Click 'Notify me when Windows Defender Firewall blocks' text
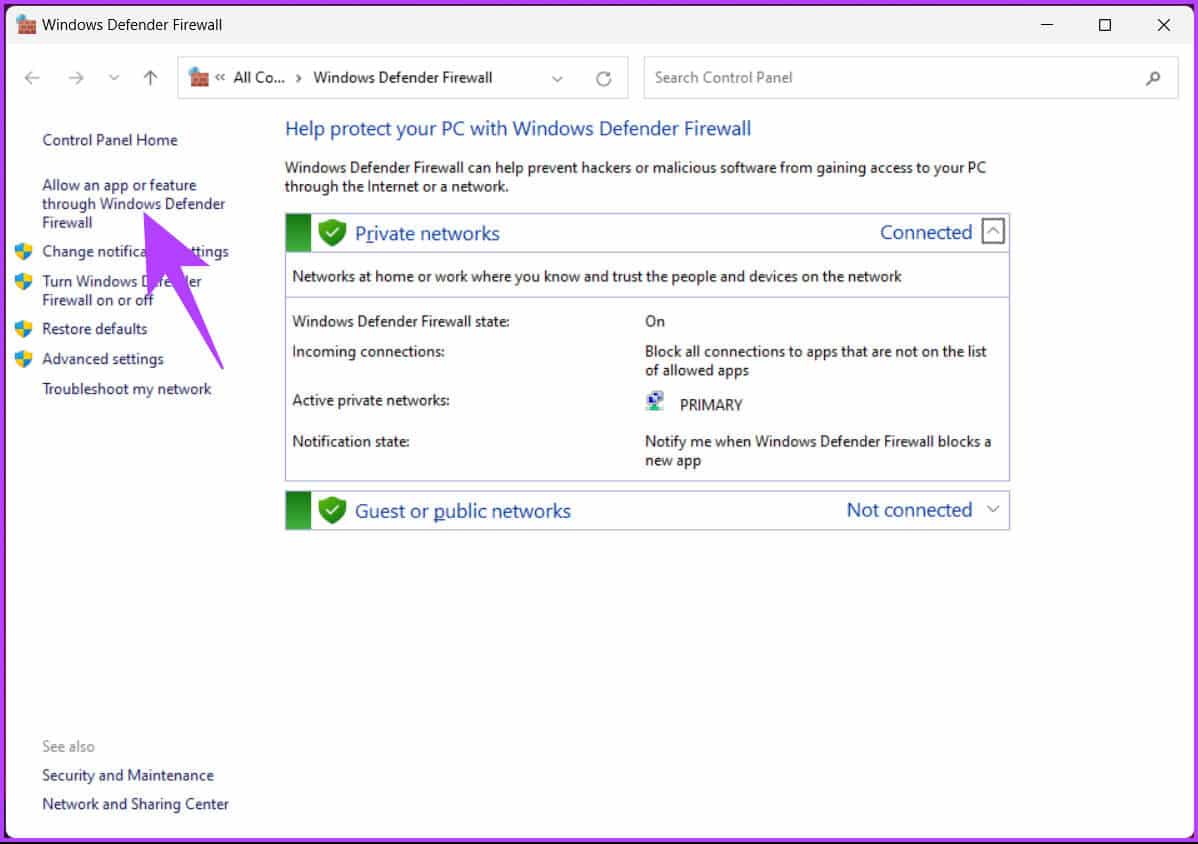This screenshot has width=1198, height=844. [818, 451]
